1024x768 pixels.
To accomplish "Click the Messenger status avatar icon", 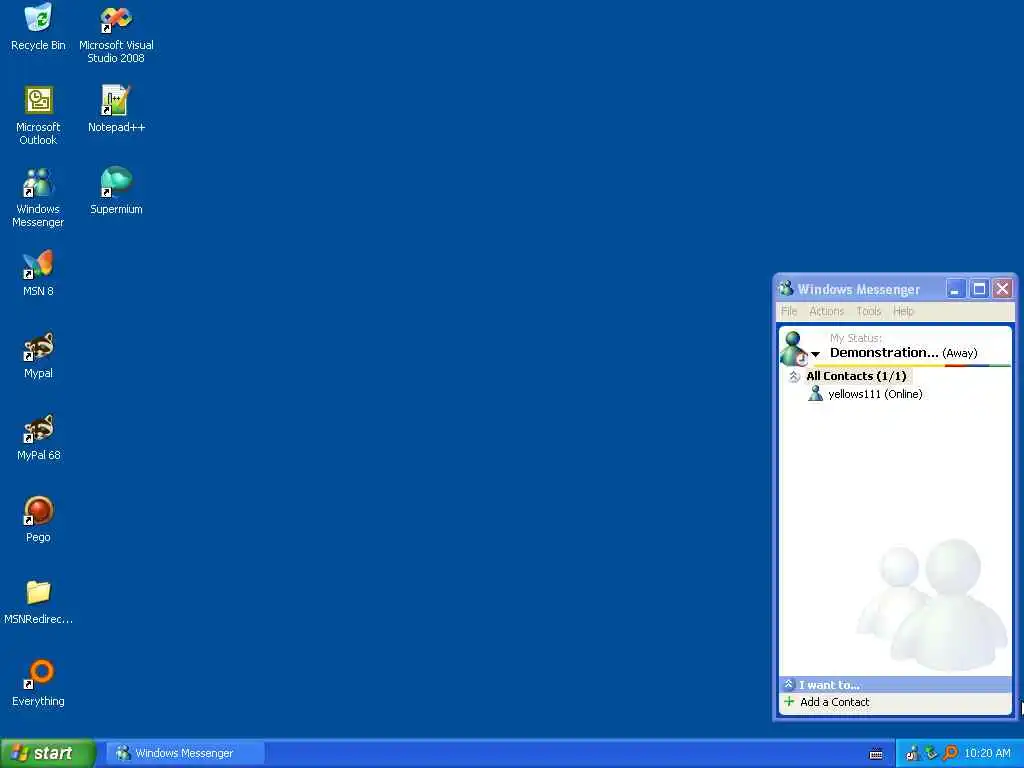I will 794,349.
